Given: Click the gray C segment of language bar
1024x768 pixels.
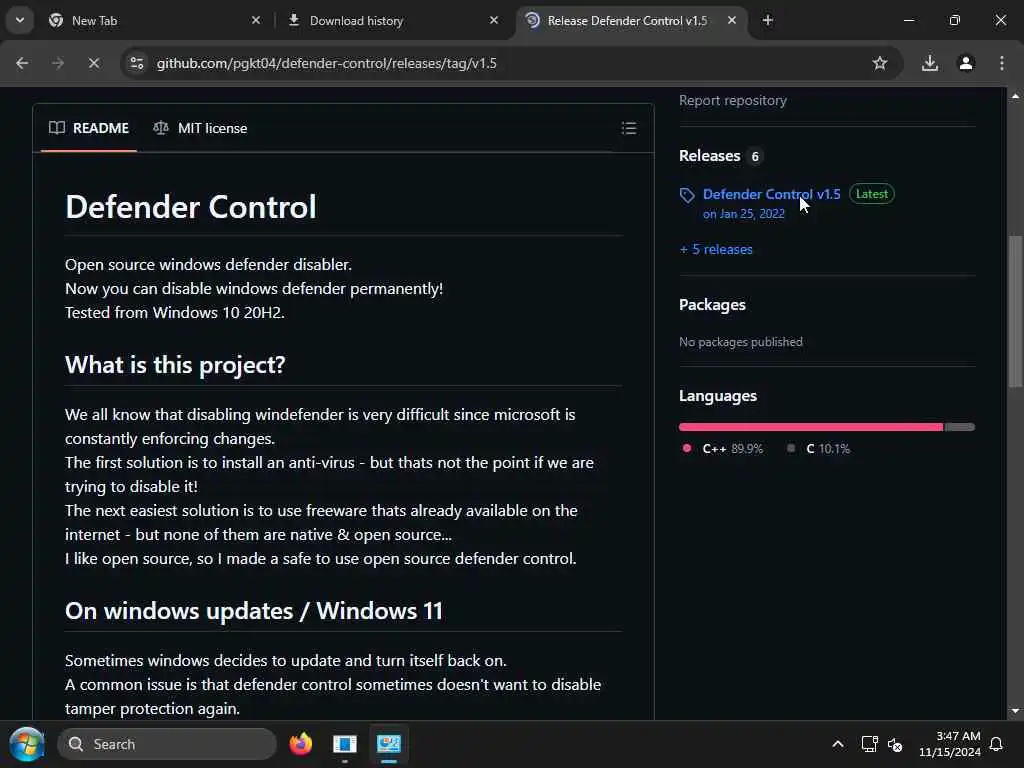Looking at the screenshot, I should pos(960,427).
